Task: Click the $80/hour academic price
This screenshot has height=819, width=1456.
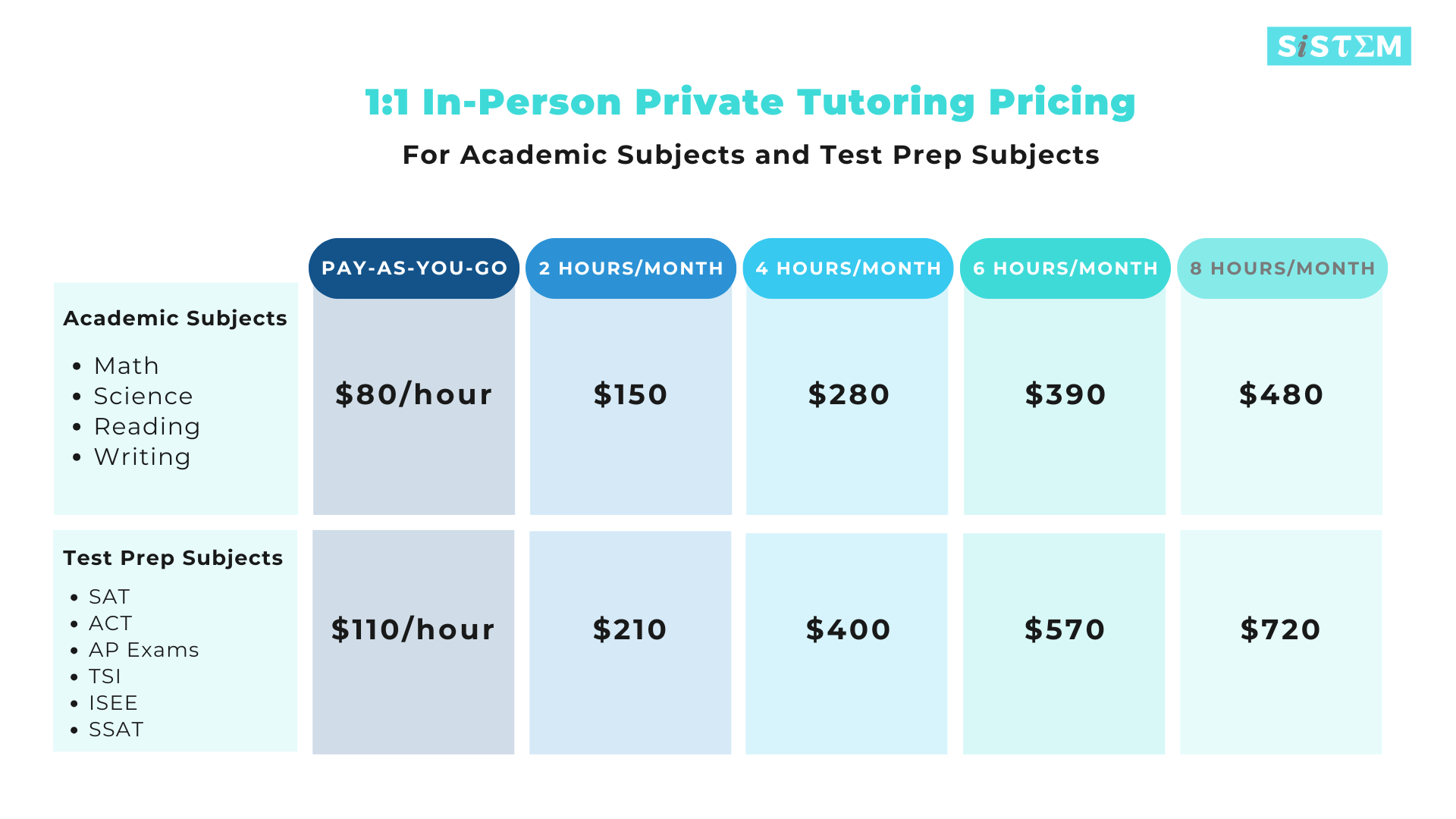Action: (414, 395)
